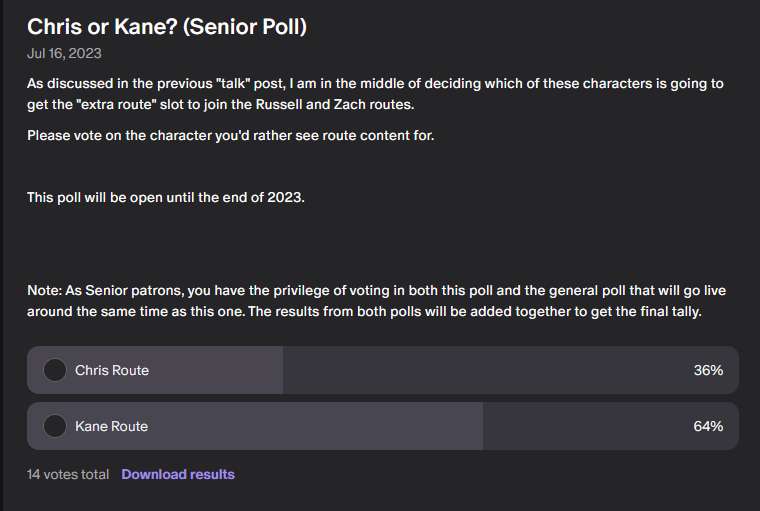Screen dimensions: 760x511
Task: Click the "Kane Route" option label
Action: (x=111, y=426)
